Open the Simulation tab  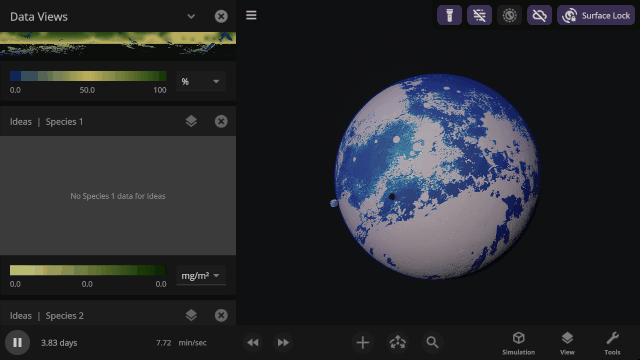[x=518, y=343]
